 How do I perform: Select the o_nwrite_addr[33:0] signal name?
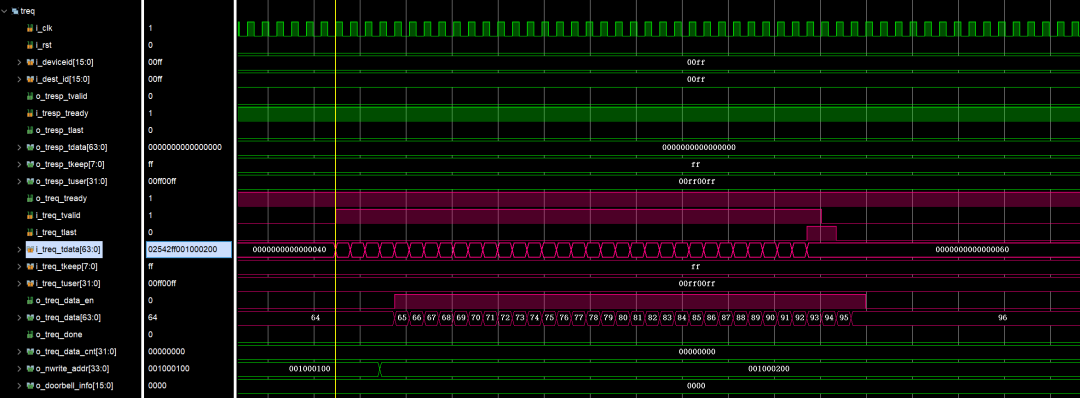72,368
